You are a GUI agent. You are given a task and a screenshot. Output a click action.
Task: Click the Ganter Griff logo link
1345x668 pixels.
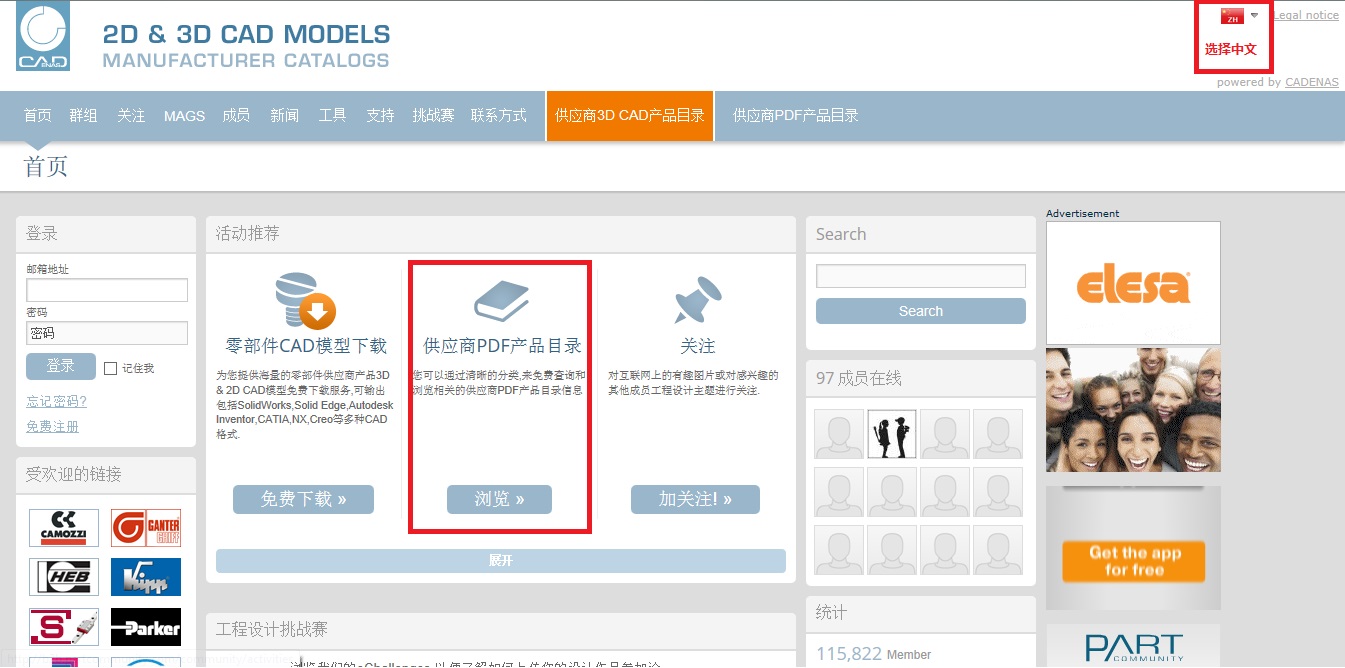146,527
